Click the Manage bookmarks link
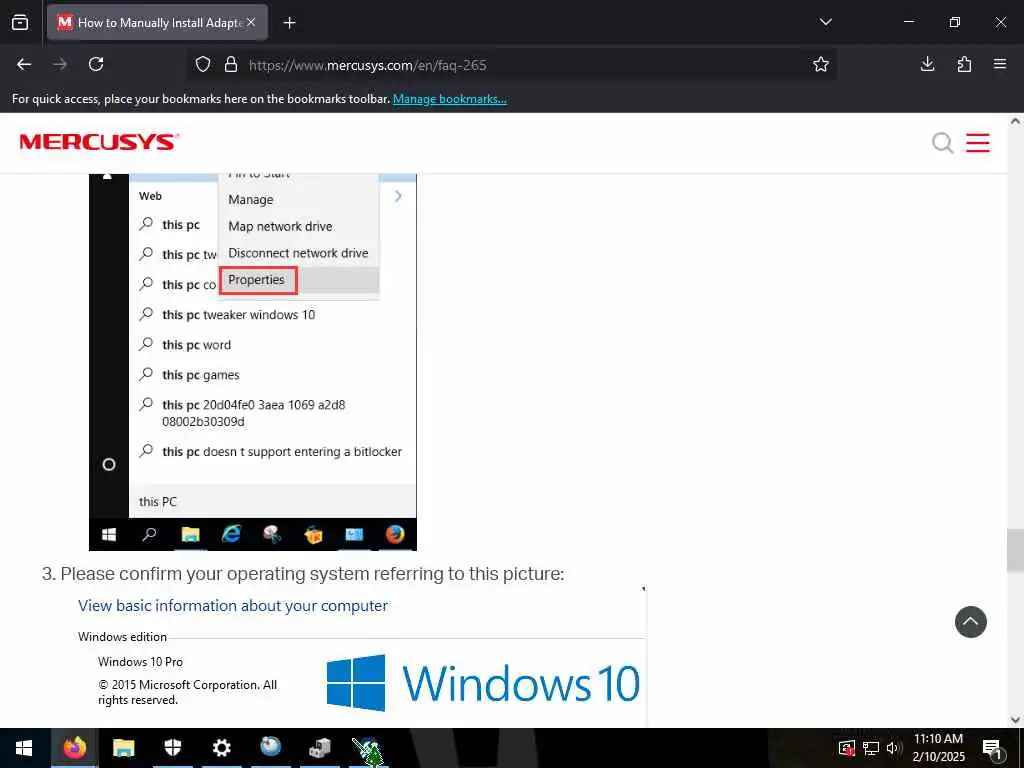This screenshot has width=1024, height=768. point(449,99)
